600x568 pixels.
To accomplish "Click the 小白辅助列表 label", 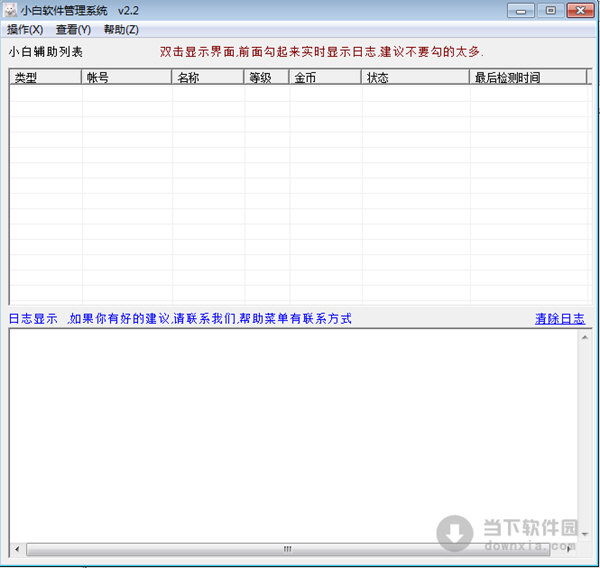I will coord(46,52).
